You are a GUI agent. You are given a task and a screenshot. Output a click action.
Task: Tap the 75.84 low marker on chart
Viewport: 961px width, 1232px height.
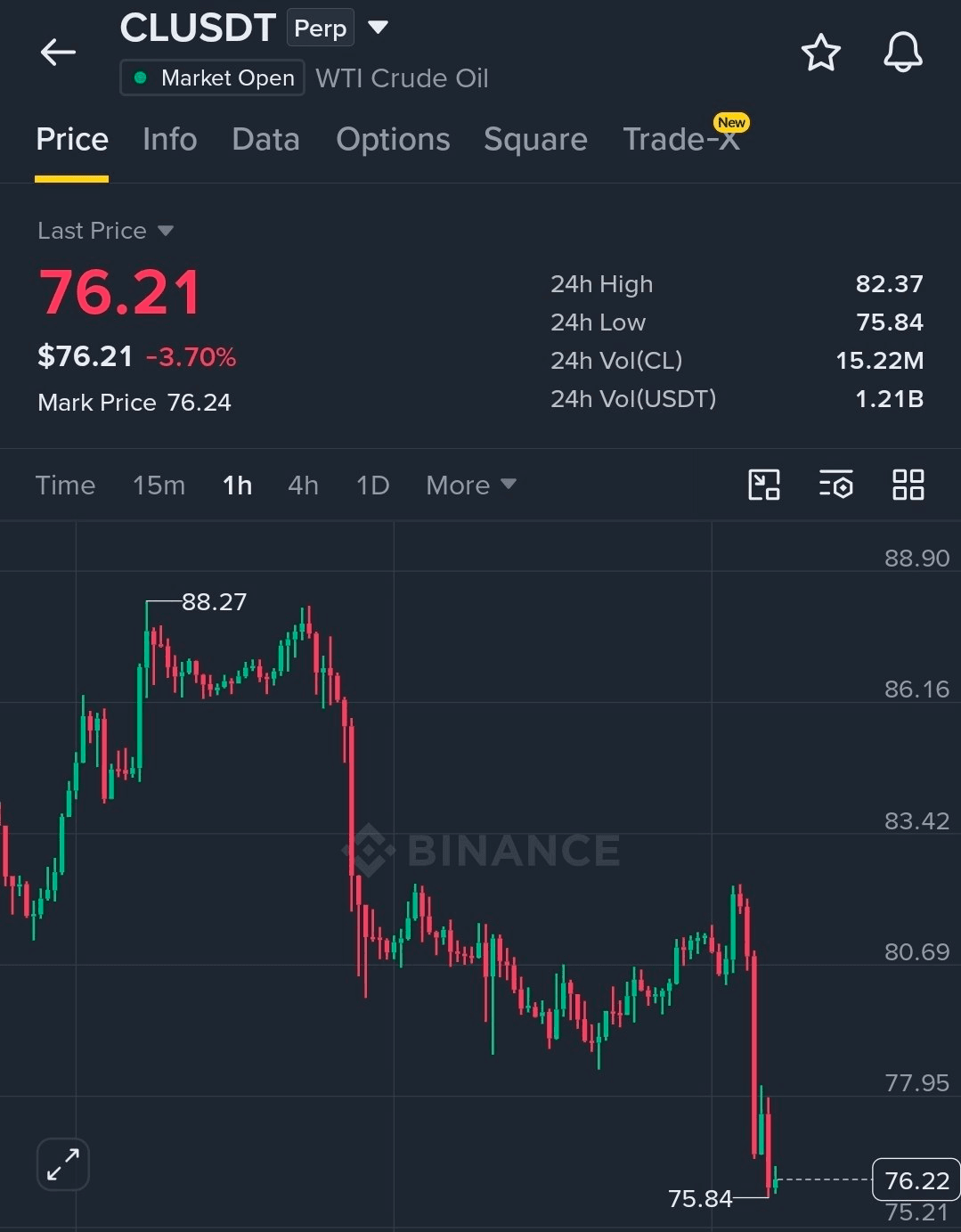pyautogui.click(x=700, y=1199)
